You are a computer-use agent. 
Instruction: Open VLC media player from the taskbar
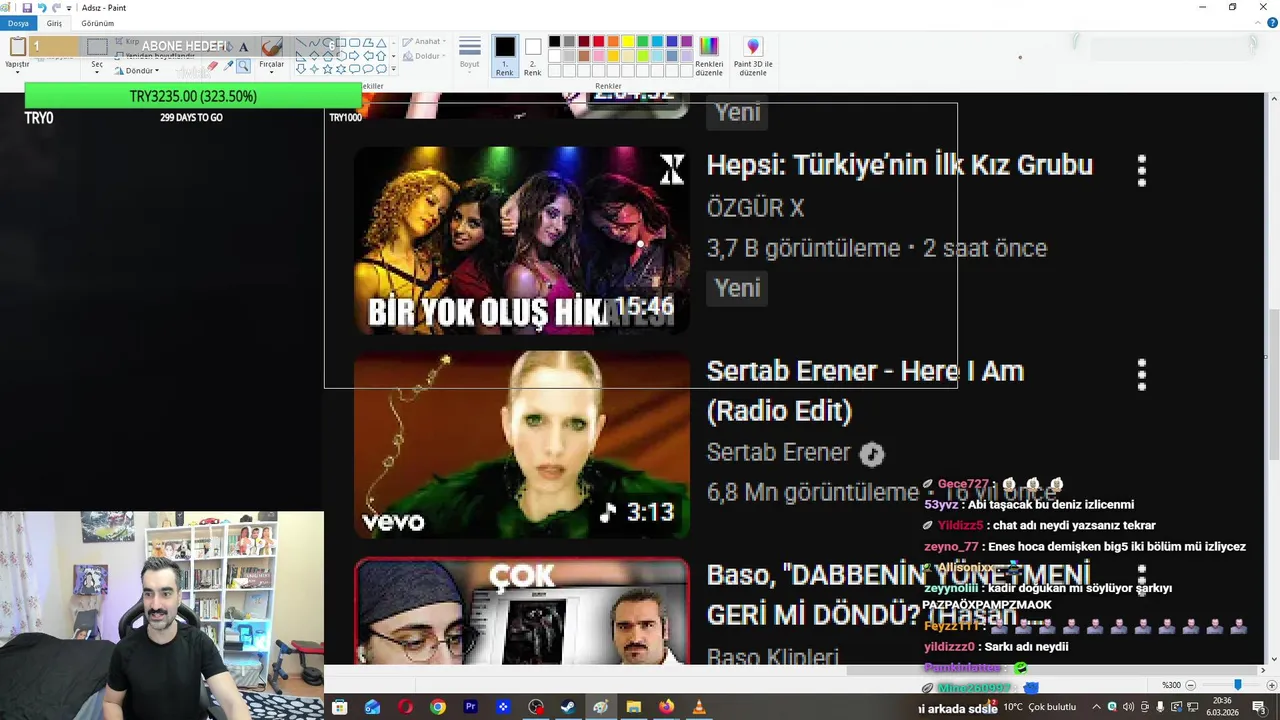tap(699, 707)
